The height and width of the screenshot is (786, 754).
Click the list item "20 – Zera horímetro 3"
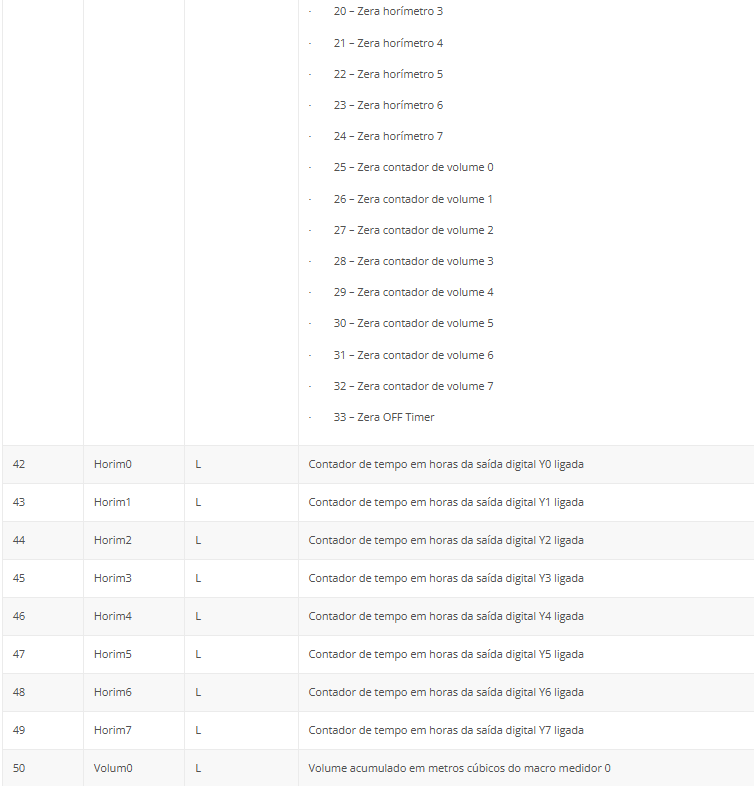[x=388, y=12]
